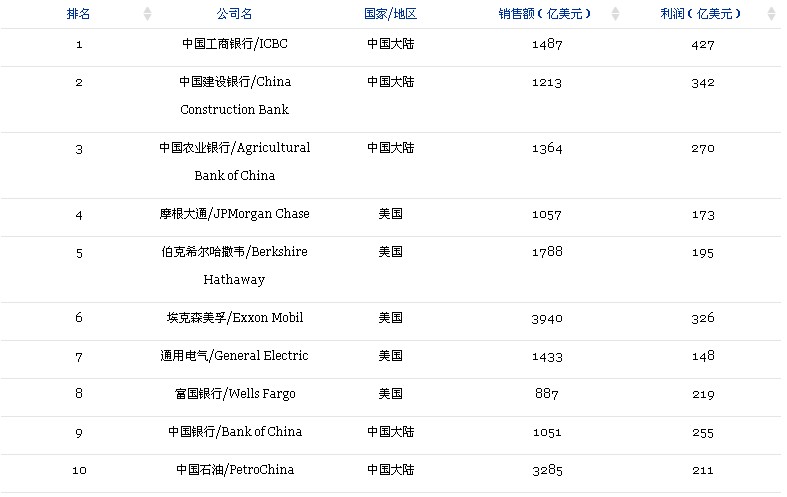The image size is (787, 497).
Task: Click 中国石油/PetroChina company name
Action: pos(235,470)
